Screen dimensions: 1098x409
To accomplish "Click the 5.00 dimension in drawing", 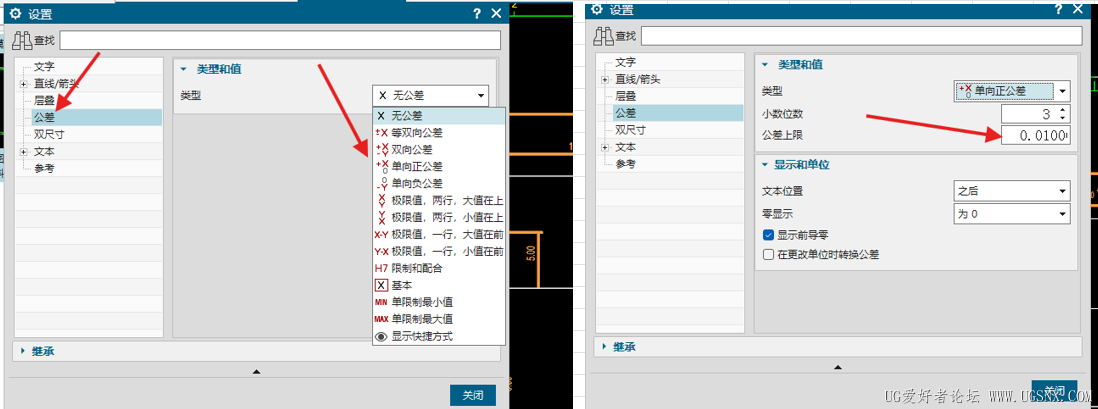I will coord(530,254).
